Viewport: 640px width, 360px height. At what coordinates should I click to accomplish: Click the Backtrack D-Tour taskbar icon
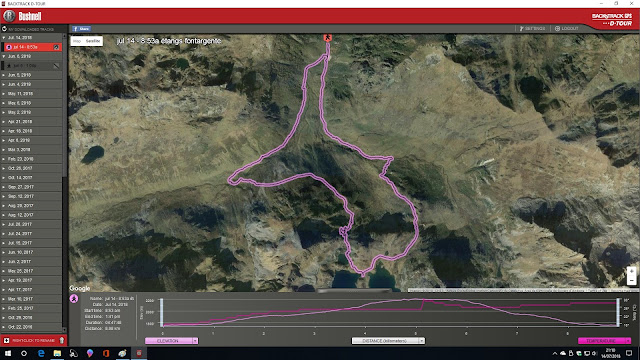[139, 353]
